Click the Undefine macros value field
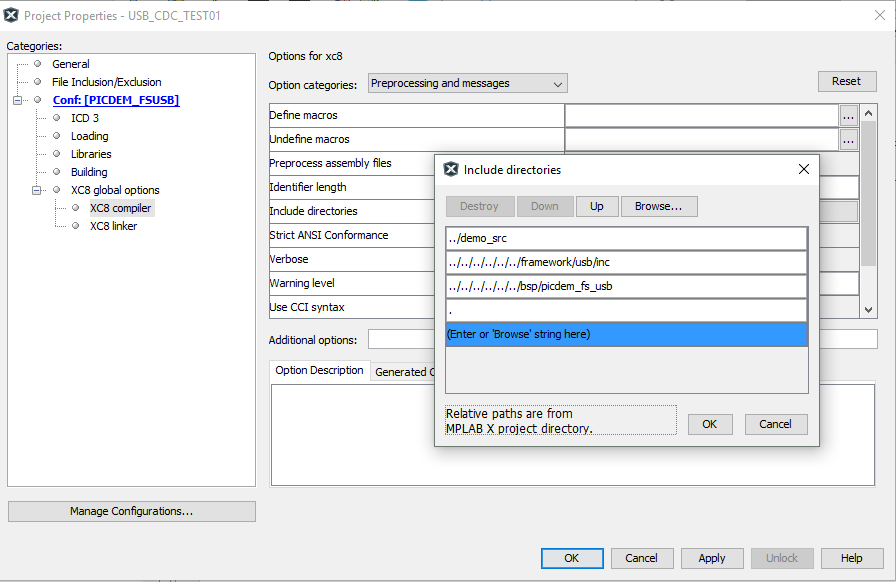The image size is (896, 582). pos(702,139)
